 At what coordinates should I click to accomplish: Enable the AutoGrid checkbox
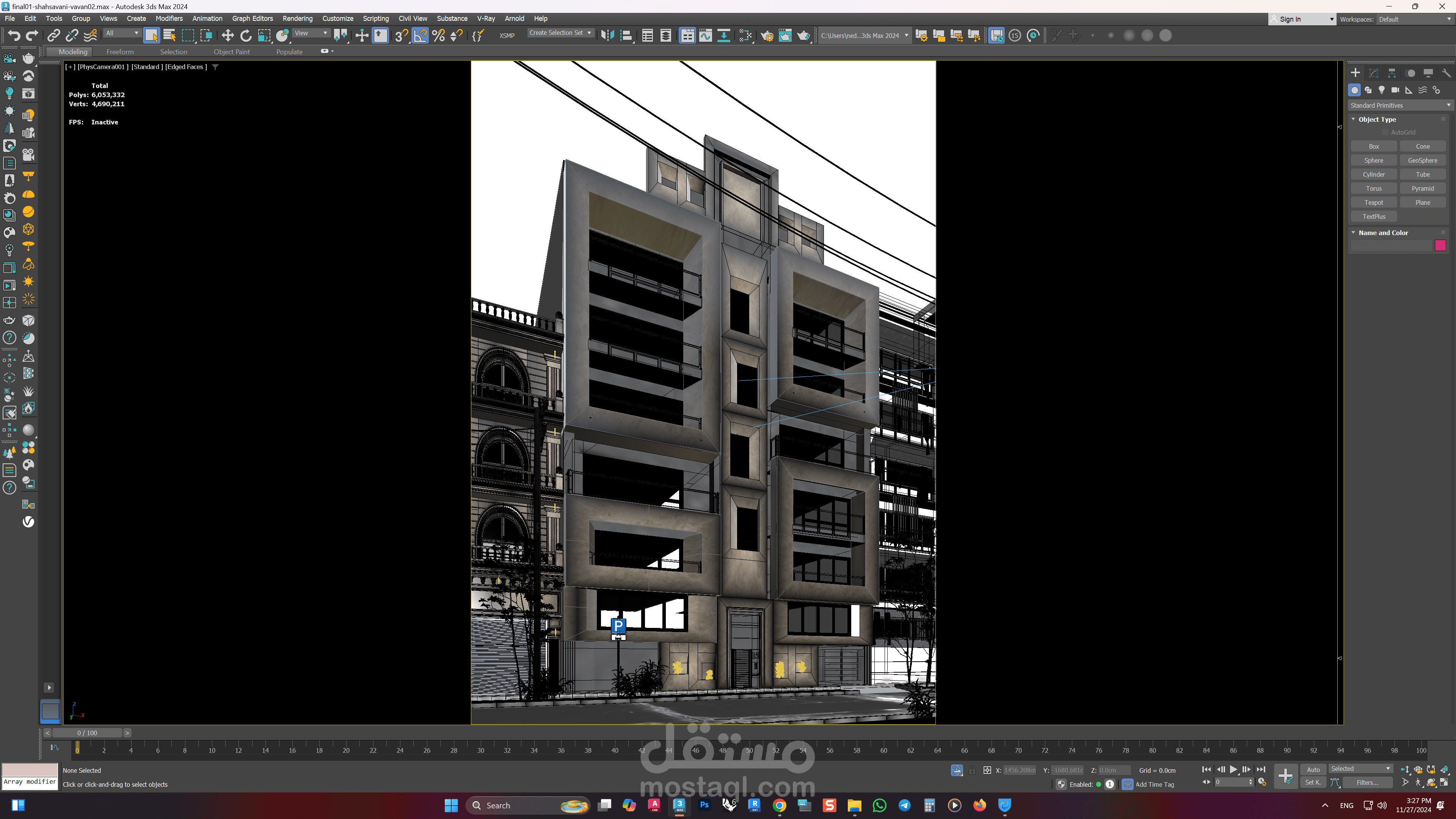coord(1385,132)
